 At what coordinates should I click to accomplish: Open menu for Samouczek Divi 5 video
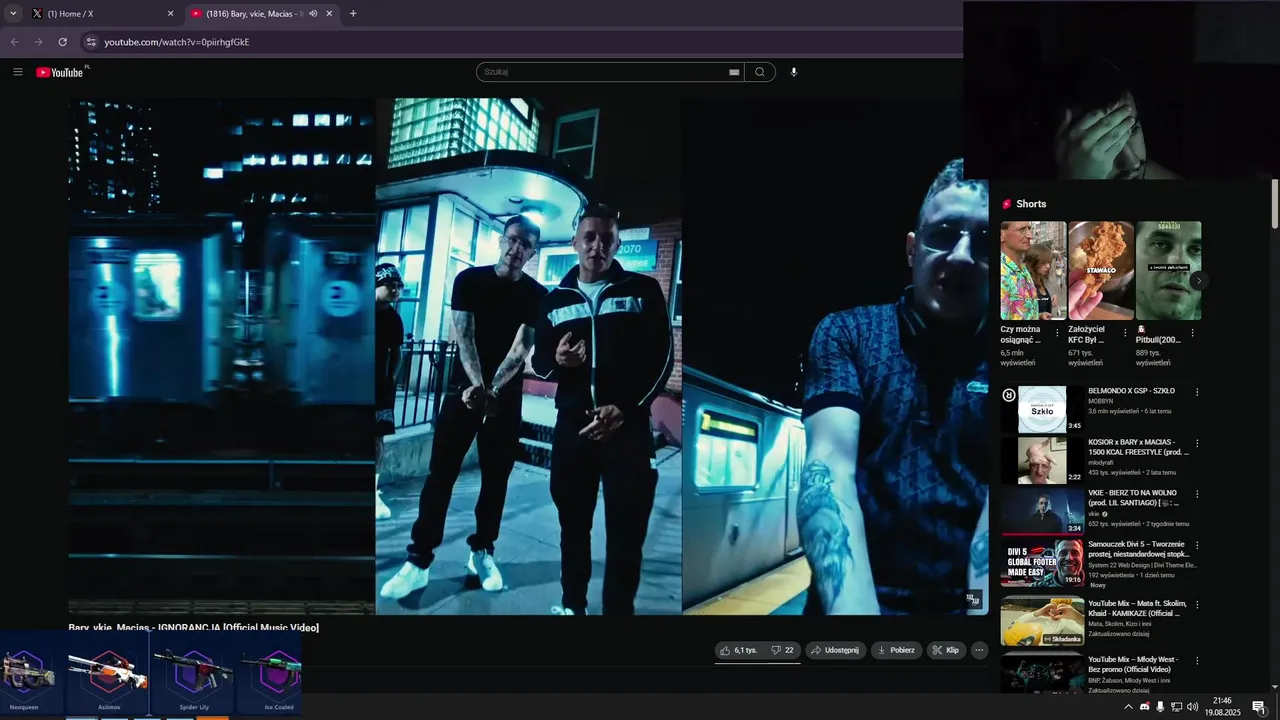click(1197, 546)
